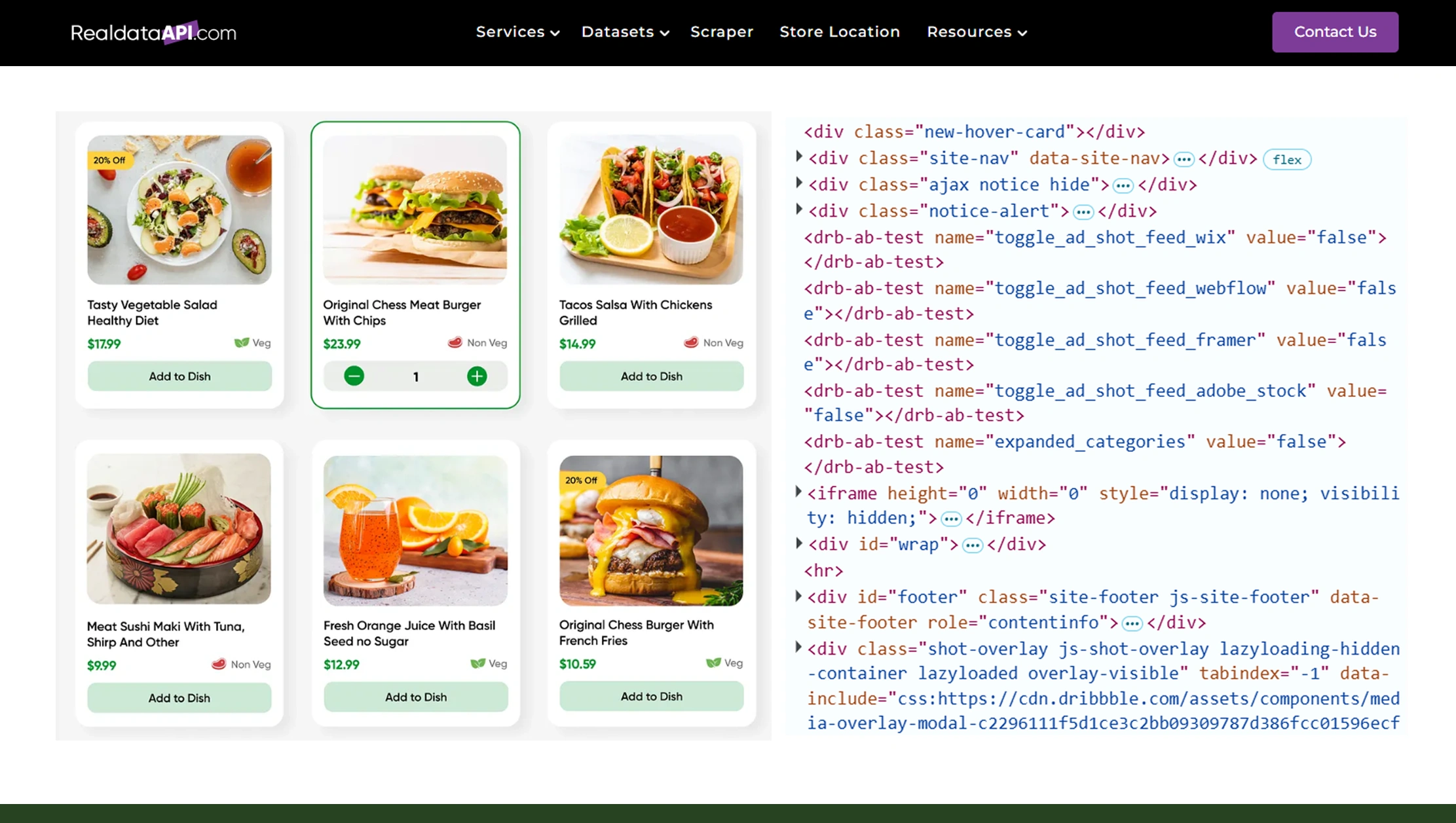
Task: Click the Contact Us button
Action: [1335, 31]
